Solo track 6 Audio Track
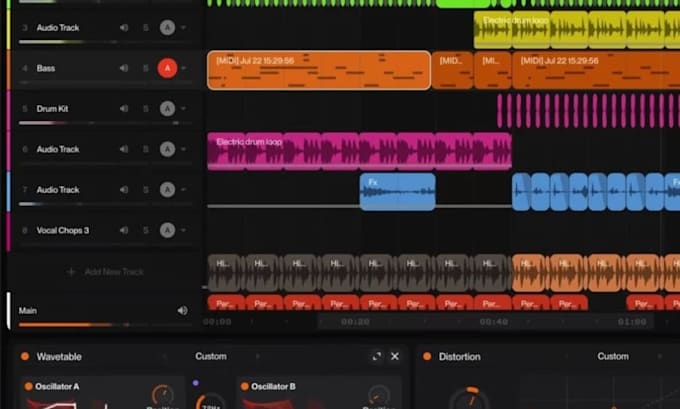The image size is (680, 409). point(146,149)
